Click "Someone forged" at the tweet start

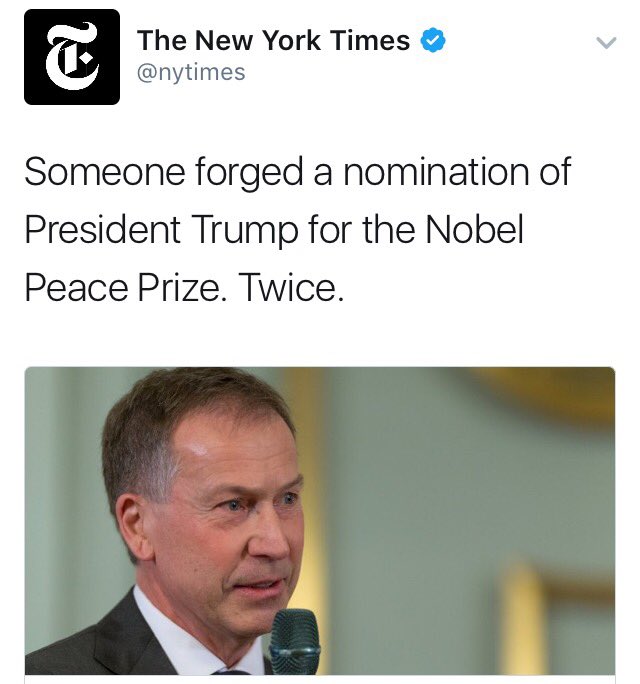(x=164, y=172)
